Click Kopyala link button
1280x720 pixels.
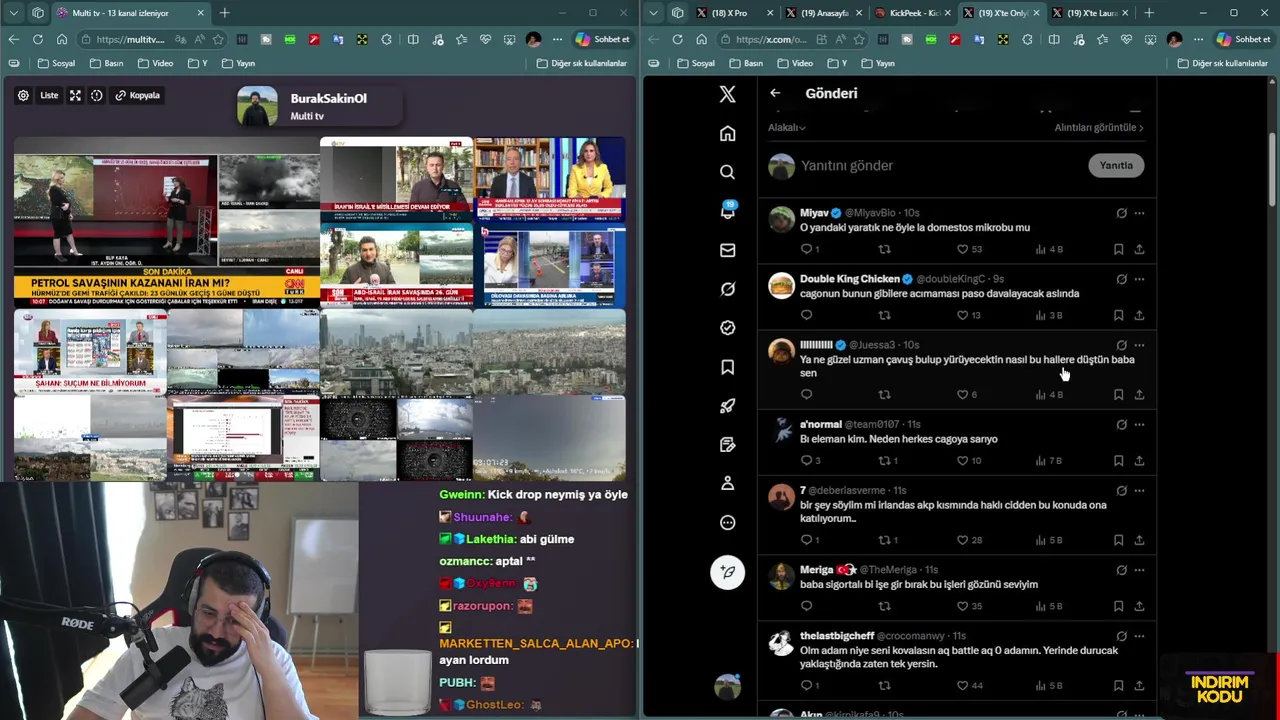click(x=138, y=96)
